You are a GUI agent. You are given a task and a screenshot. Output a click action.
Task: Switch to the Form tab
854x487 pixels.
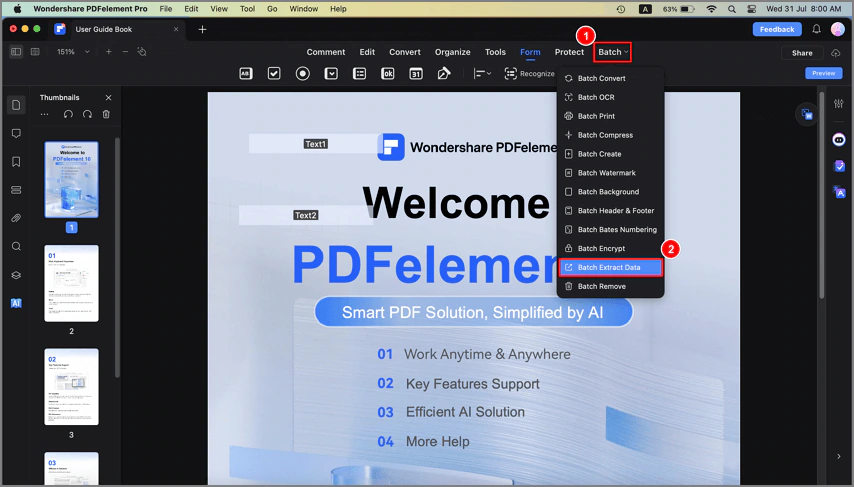530,52
